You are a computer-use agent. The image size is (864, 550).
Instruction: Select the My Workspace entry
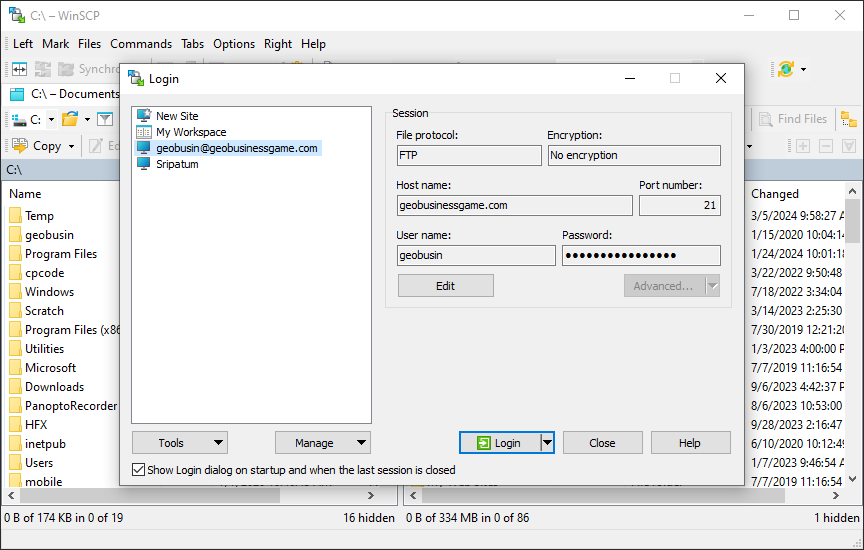(190, 132)
